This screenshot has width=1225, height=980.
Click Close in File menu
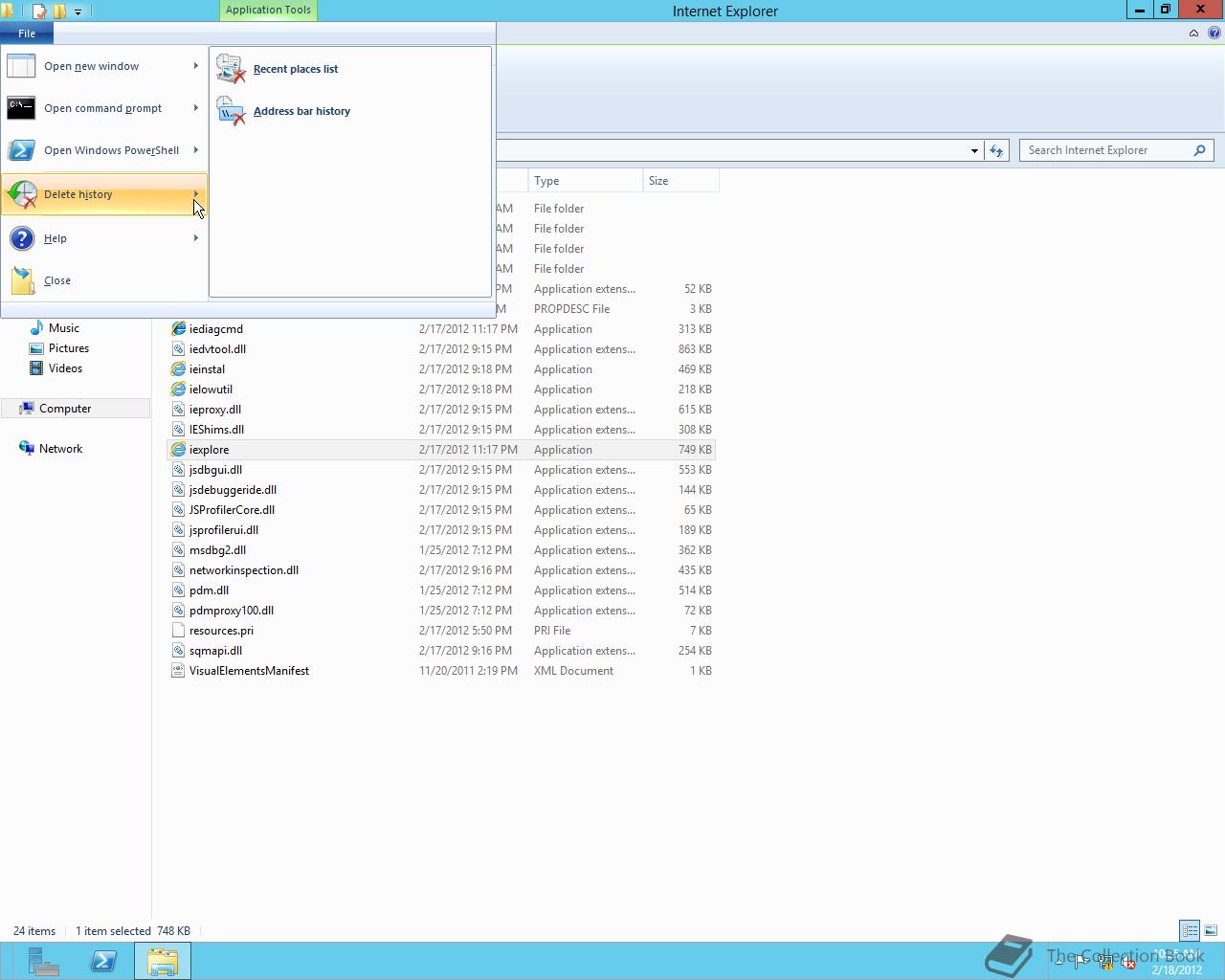103,280
